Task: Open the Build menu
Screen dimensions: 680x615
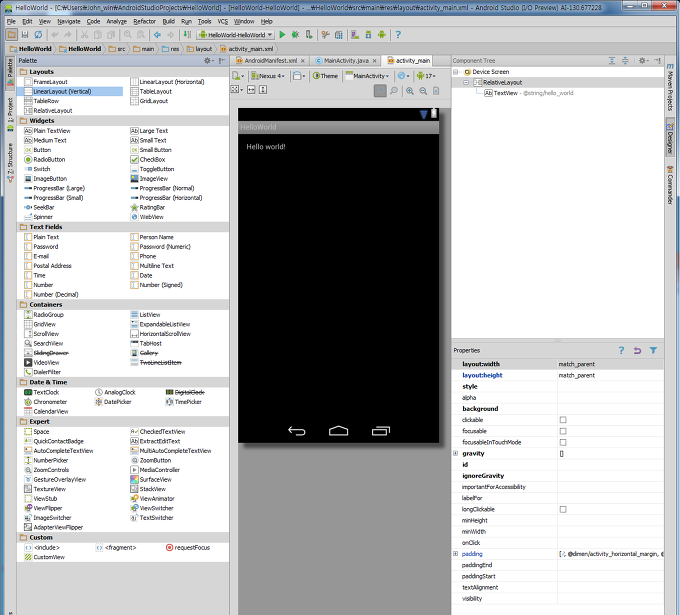Action: tap(168, 21)
